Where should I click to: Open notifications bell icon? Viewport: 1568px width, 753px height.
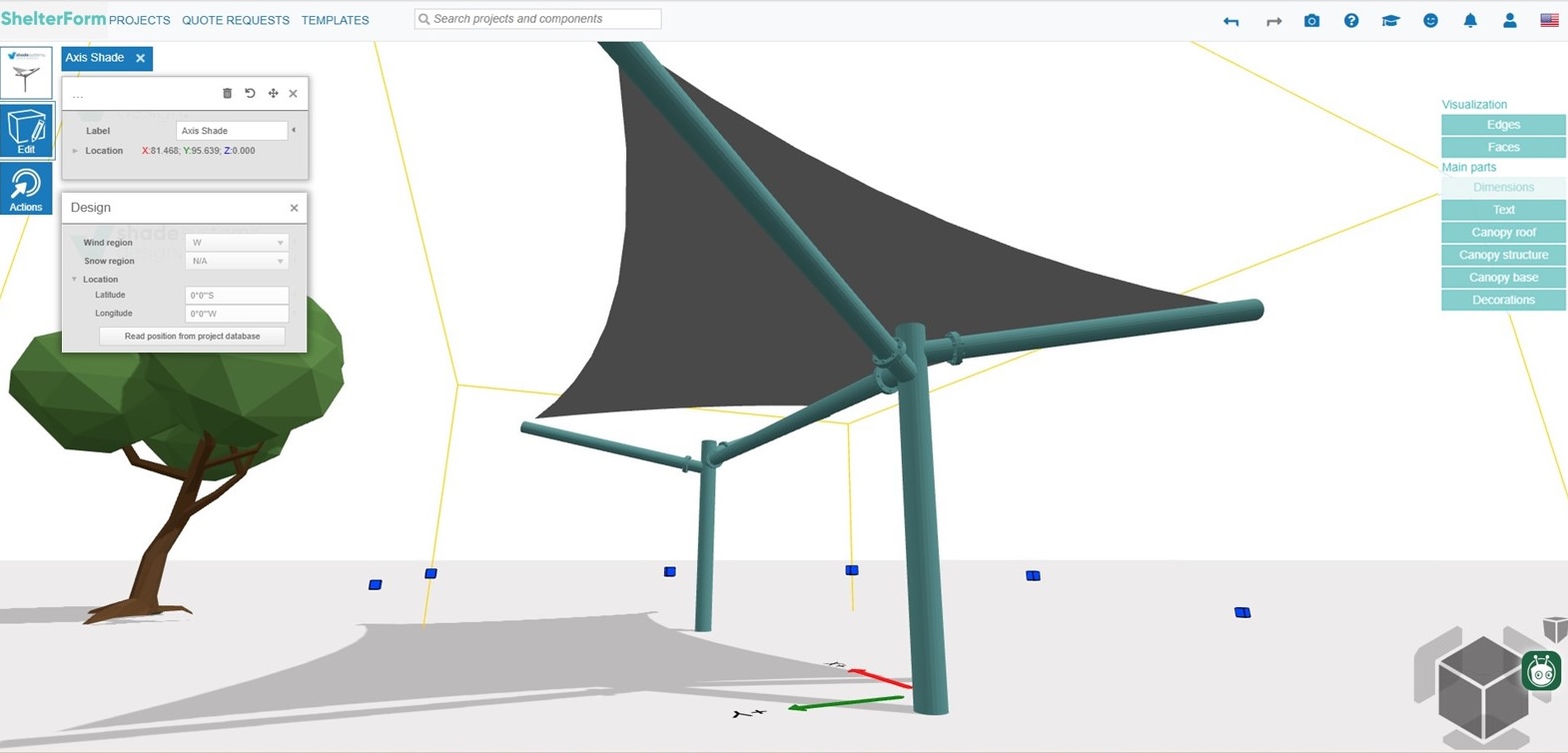1470,21
